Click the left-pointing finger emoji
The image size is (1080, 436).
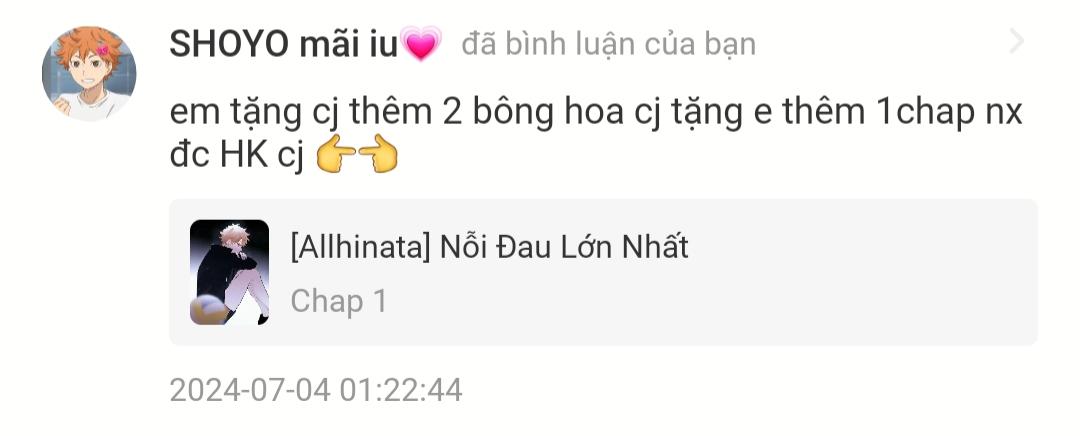click(378, 154)
